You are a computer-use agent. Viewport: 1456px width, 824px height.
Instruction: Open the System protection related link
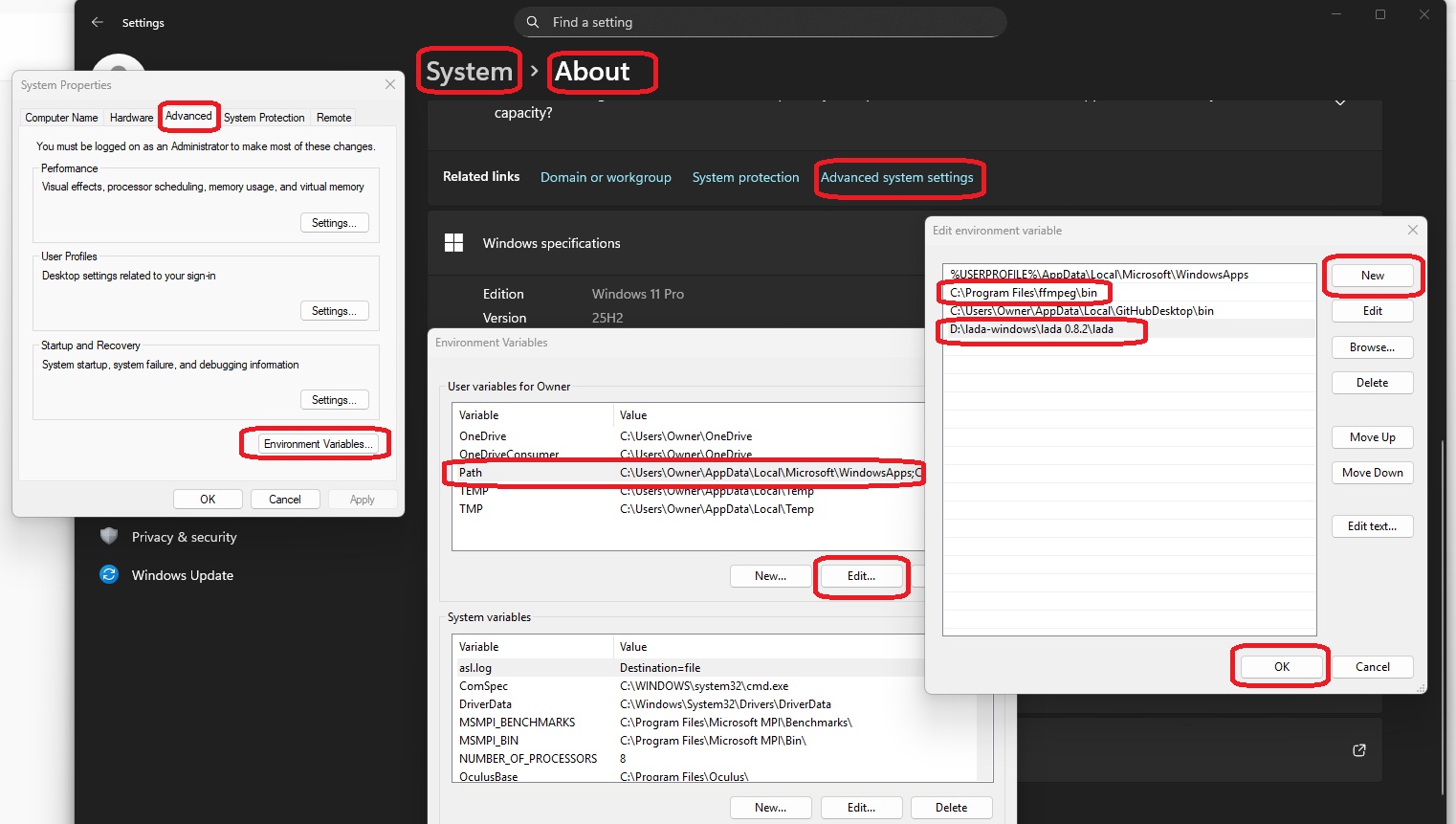[x=745, y=177]
